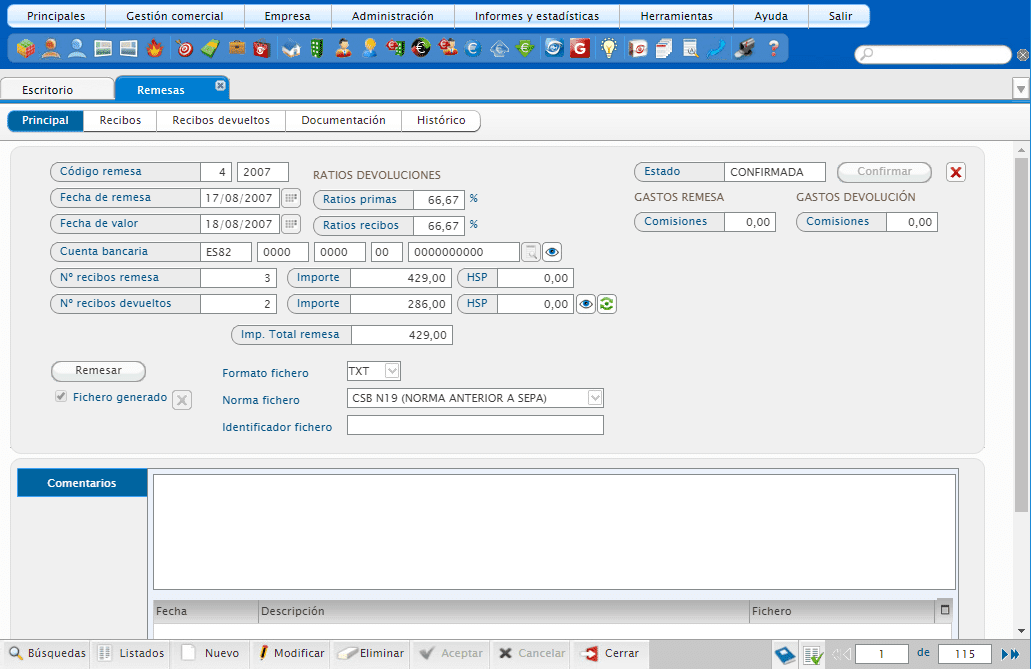Open the Norma fichero CSB N19 dropdown

[594, 398]
